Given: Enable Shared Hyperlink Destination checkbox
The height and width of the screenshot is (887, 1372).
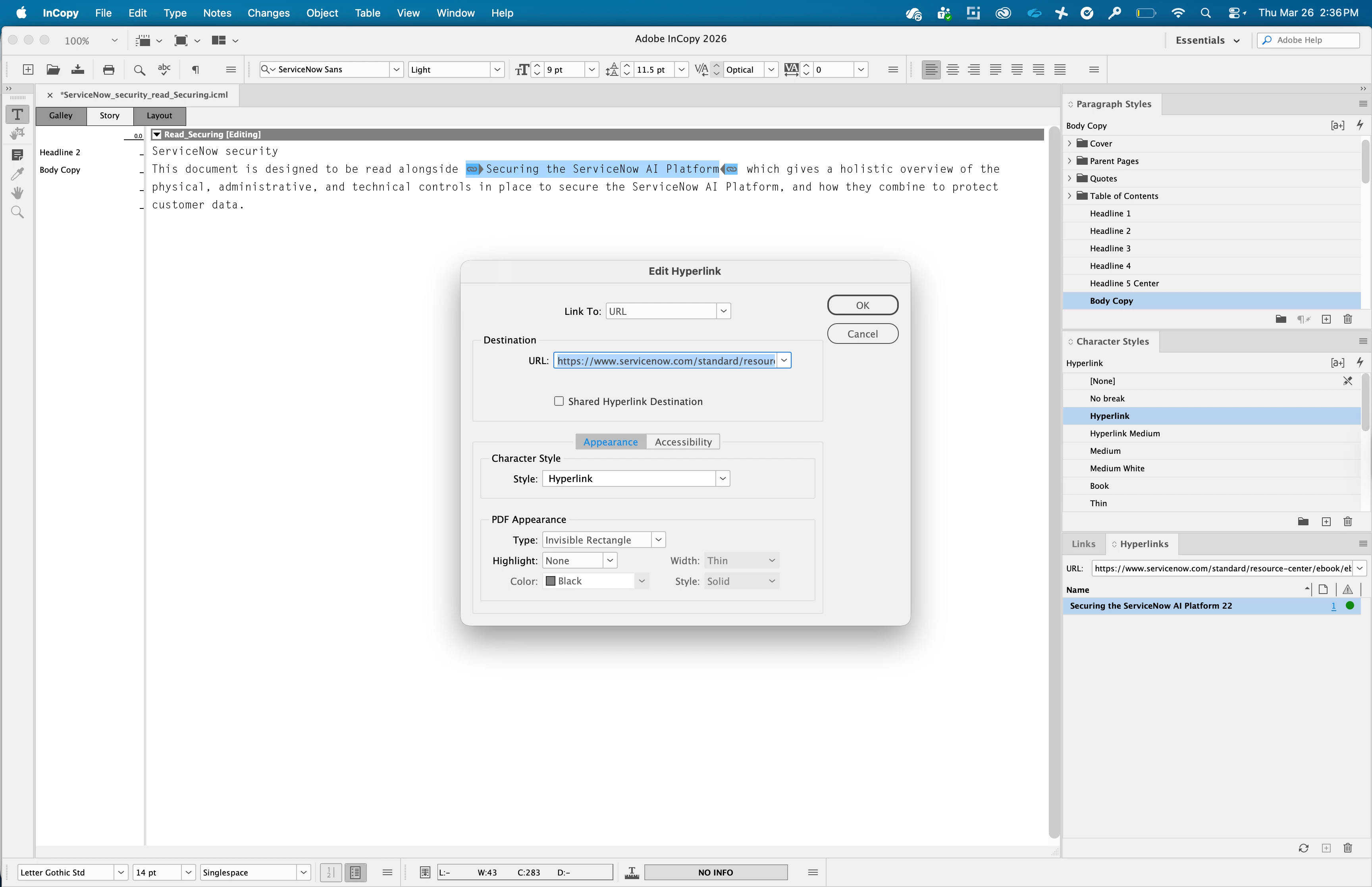Looking at the screenshot, I should click(559, 401).
